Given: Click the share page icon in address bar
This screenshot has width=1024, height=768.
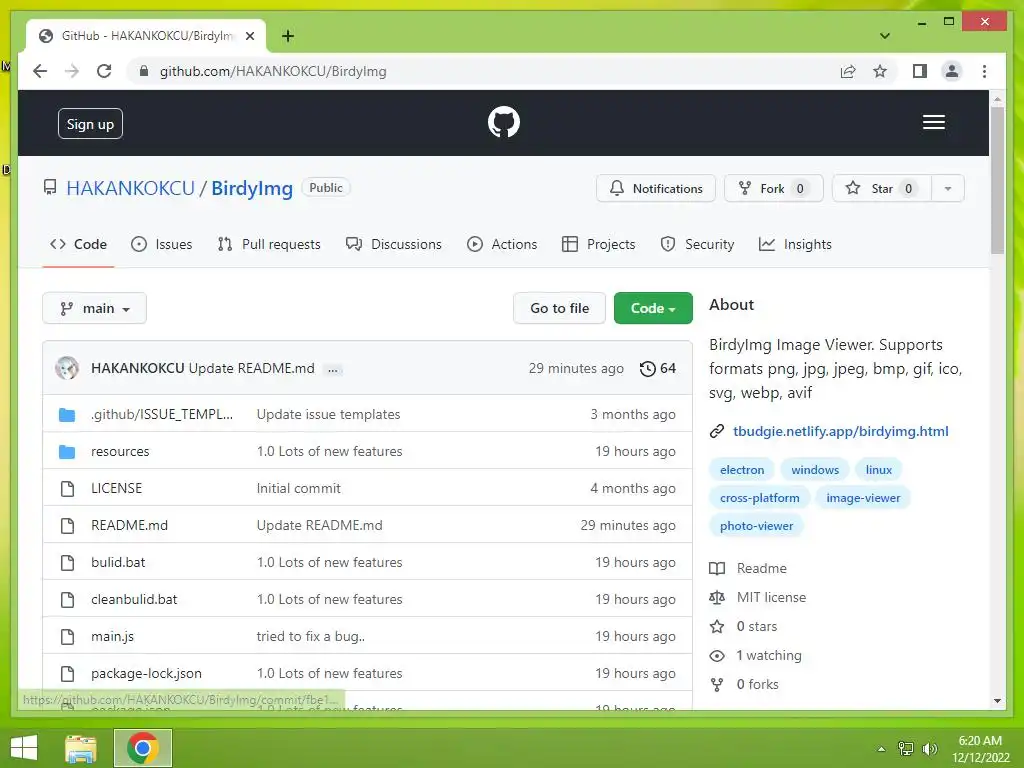Looking at the screenshot, I should click(x=848, y=71).
